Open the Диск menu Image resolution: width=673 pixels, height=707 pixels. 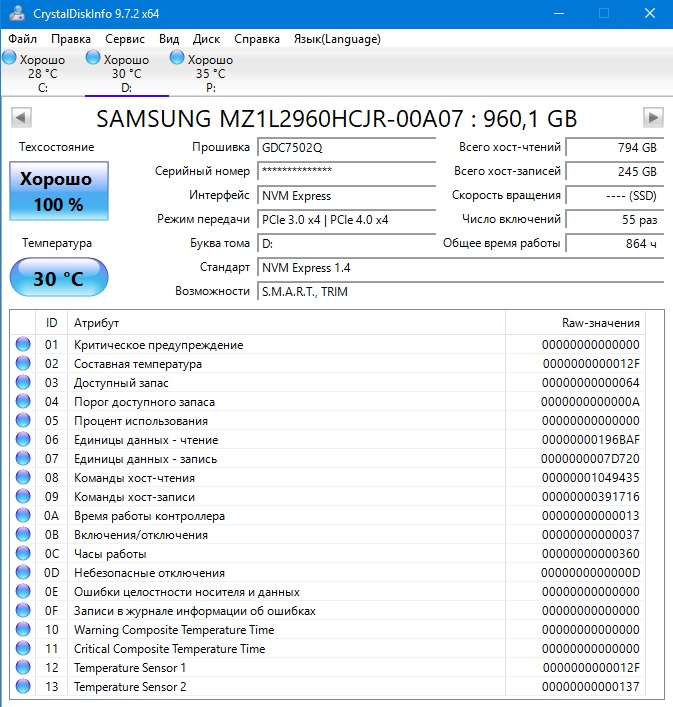[x=206, y=39]
